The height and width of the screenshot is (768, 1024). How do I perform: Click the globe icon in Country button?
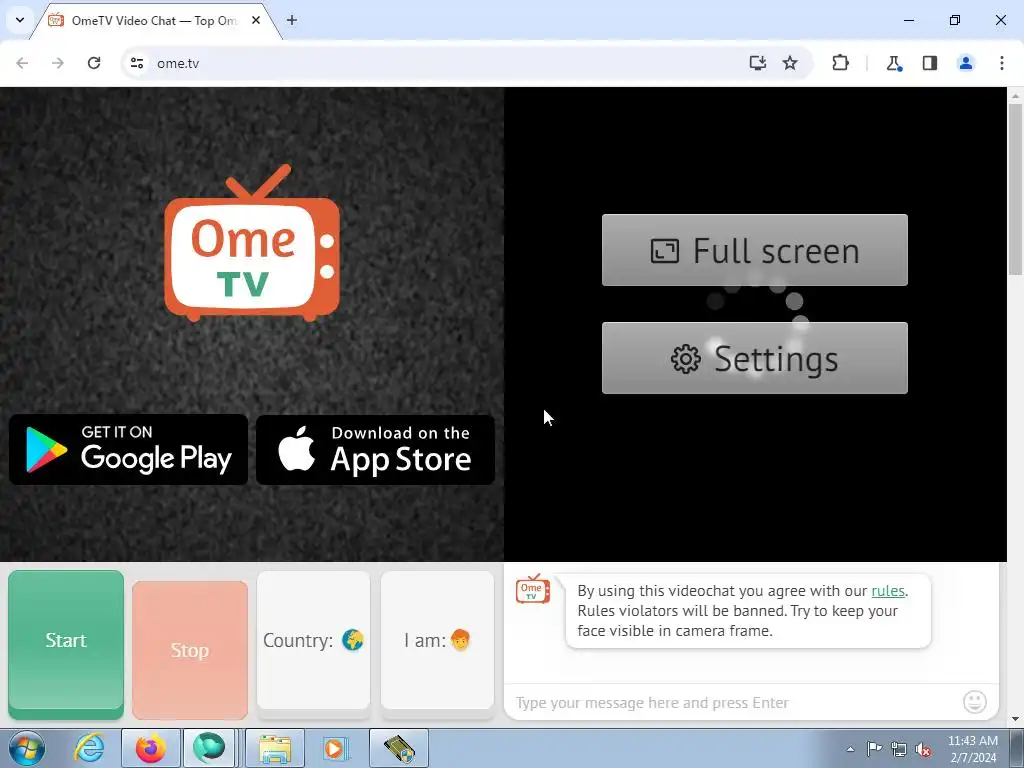click(353, 640)
